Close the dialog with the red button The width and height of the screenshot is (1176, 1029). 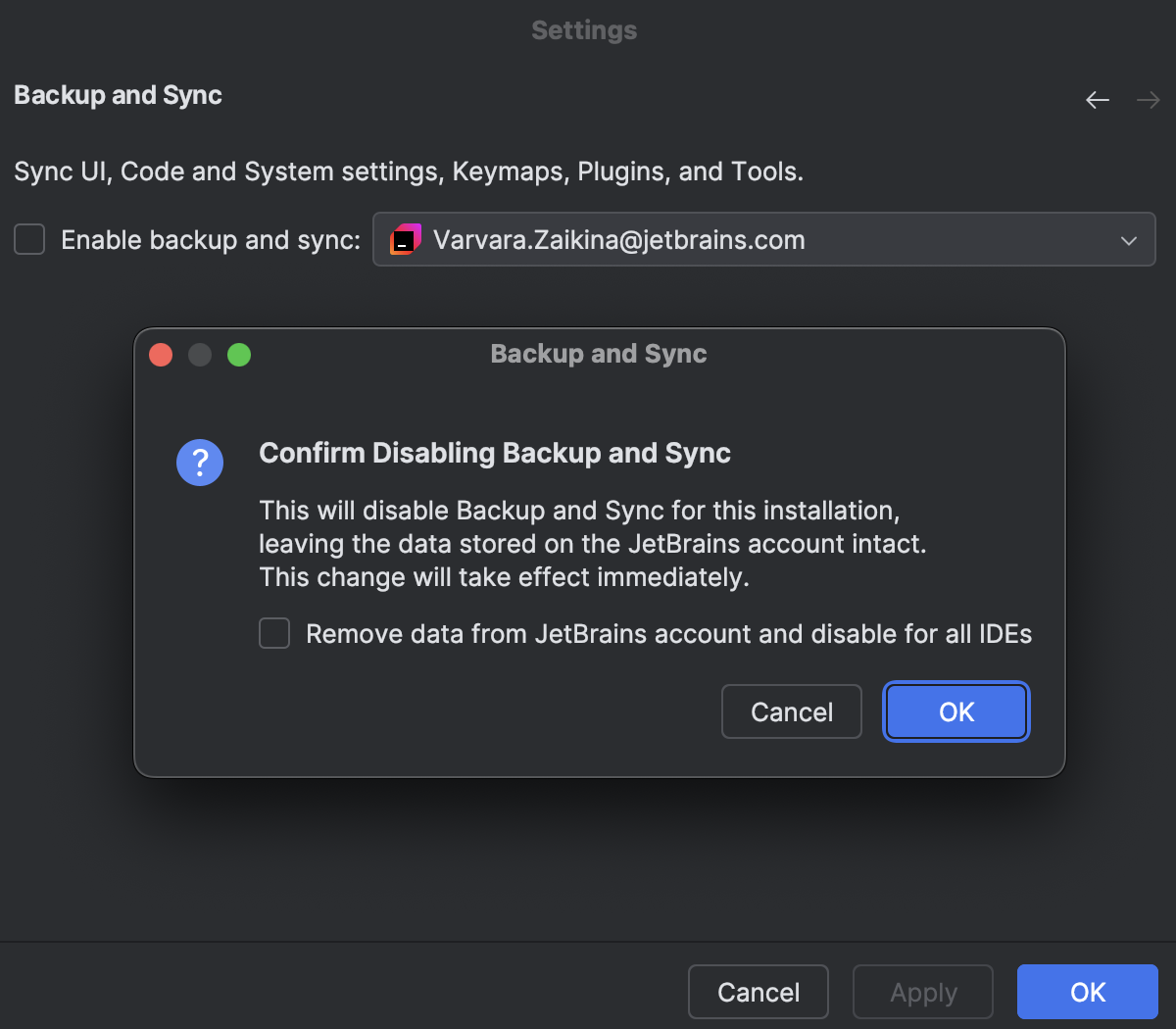[161, 355]
